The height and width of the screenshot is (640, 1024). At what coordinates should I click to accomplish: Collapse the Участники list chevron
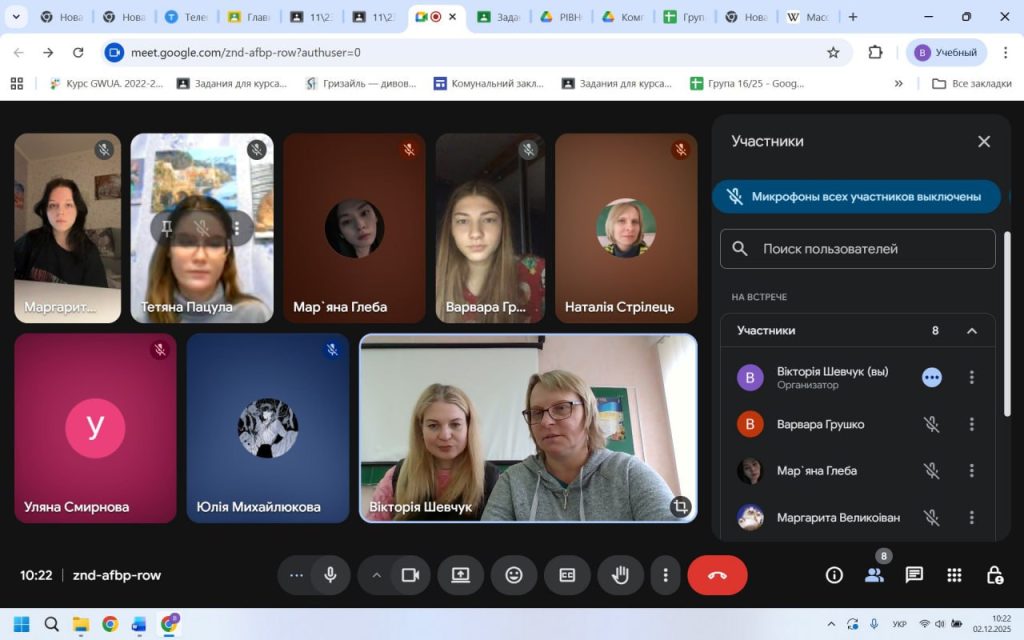(971, 331)
